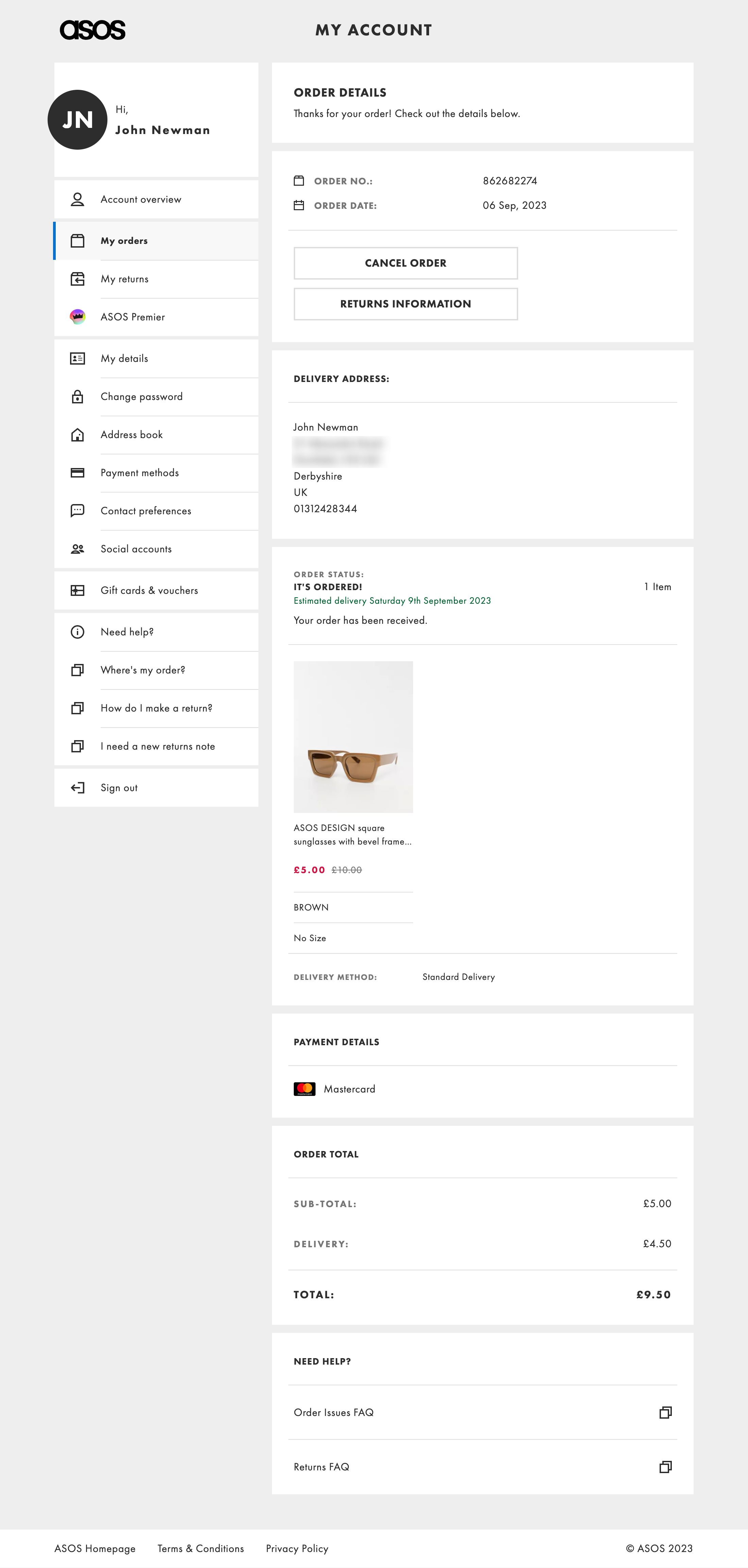Click the Address book house icon
748x1568 pixels.
(77, 435)
